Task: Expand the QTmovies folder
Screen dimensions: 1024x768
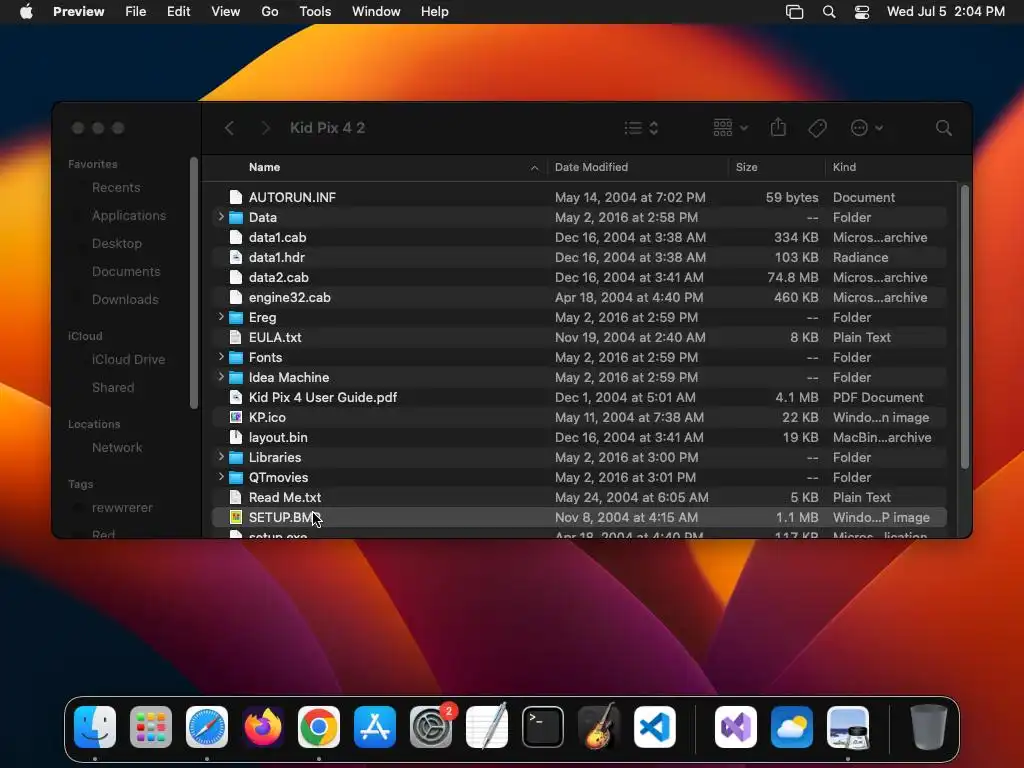Action: tap(221, 477)
